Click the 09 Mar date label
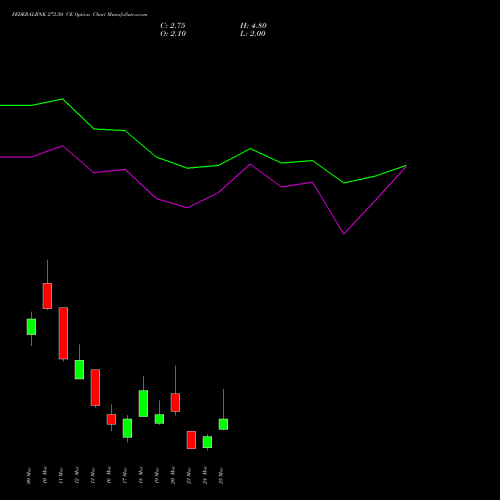The height and width of the screenshot is (500, 500). point(29,476)
